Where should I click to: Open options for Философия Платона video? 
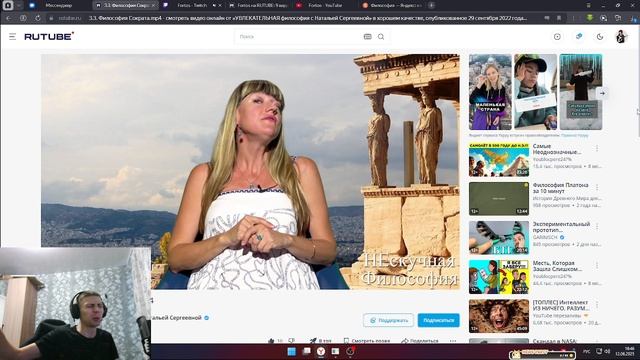(597, 187)
